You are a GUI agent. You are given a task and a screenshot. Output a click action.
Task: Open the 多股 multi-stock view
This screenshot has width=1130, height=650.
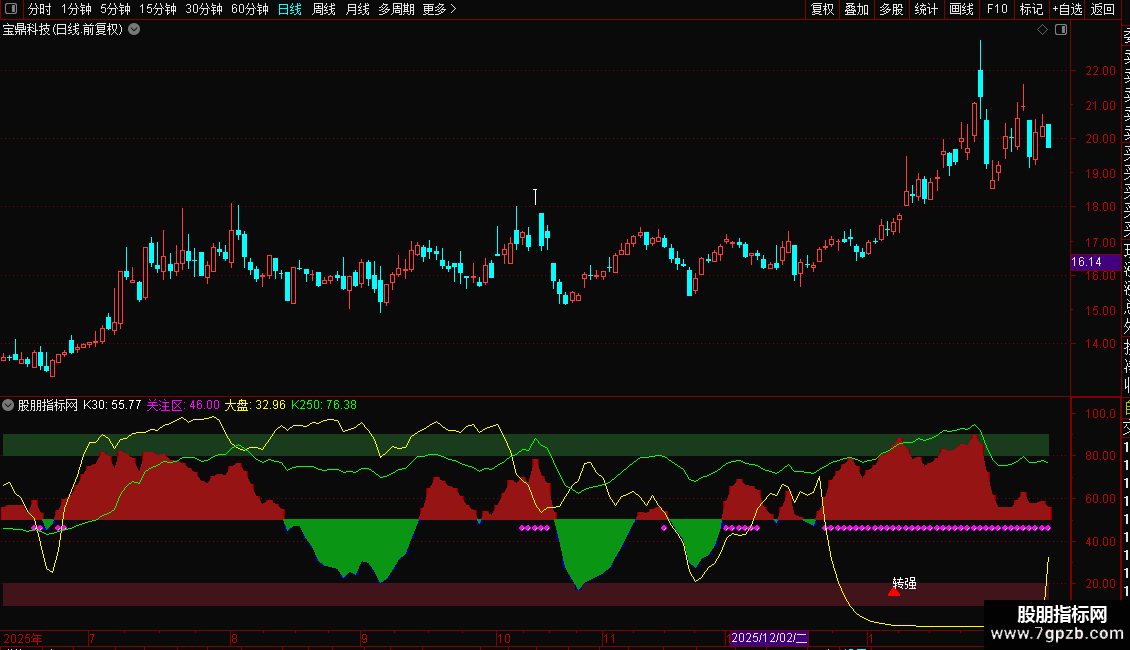pos(891,9)
